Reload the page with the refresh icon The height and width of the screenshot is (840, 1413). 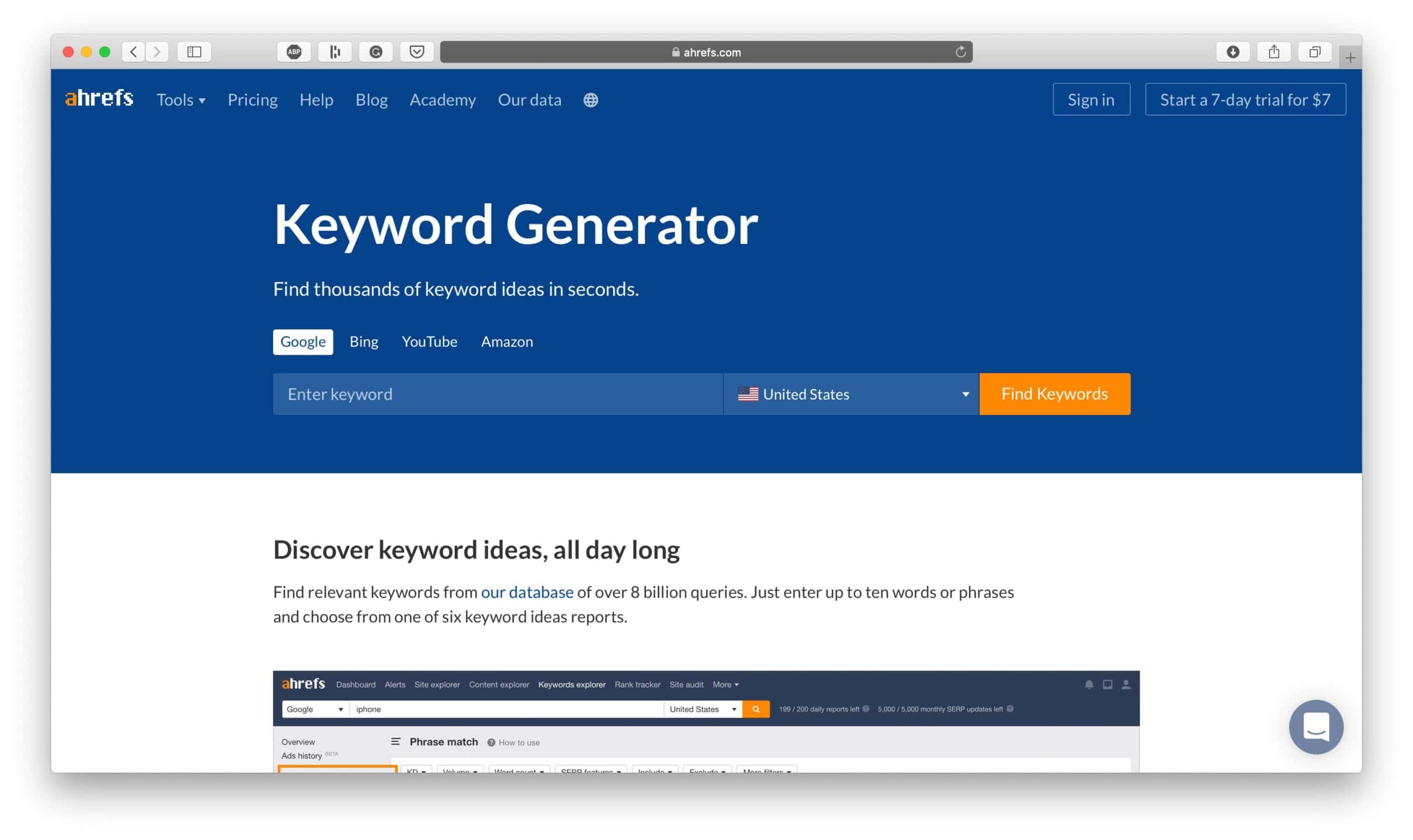tap(961, 52)
